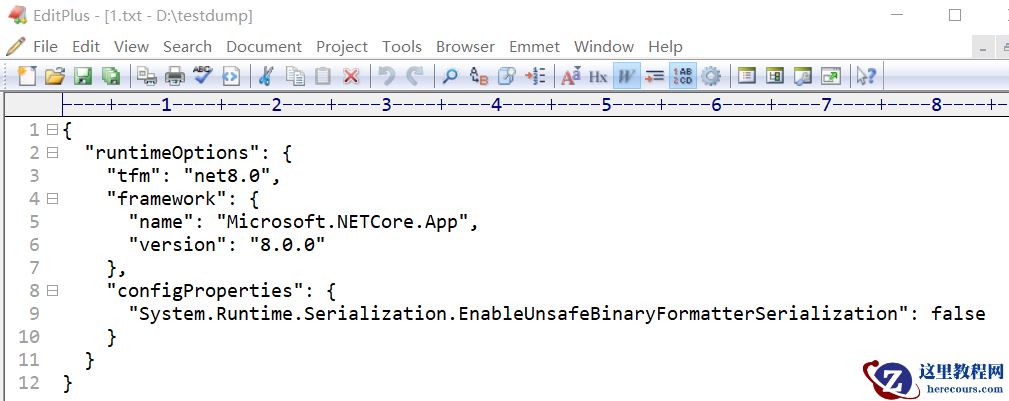Toggle the line number display button
The width and height of the screenshot is (1009, 401).
[x=683, y=75]
